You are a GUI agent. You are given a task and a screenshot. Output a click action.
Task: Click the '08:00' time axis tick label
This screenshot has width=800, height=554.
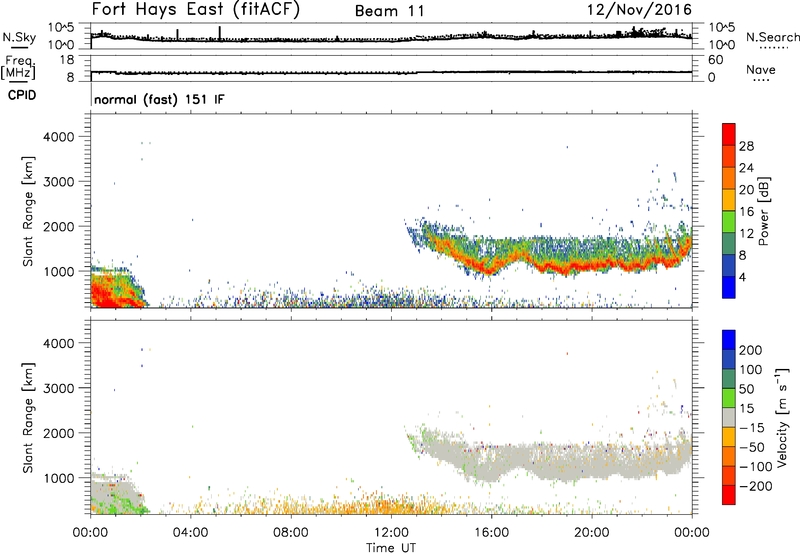pyautogui.click(x=291, y=533)
